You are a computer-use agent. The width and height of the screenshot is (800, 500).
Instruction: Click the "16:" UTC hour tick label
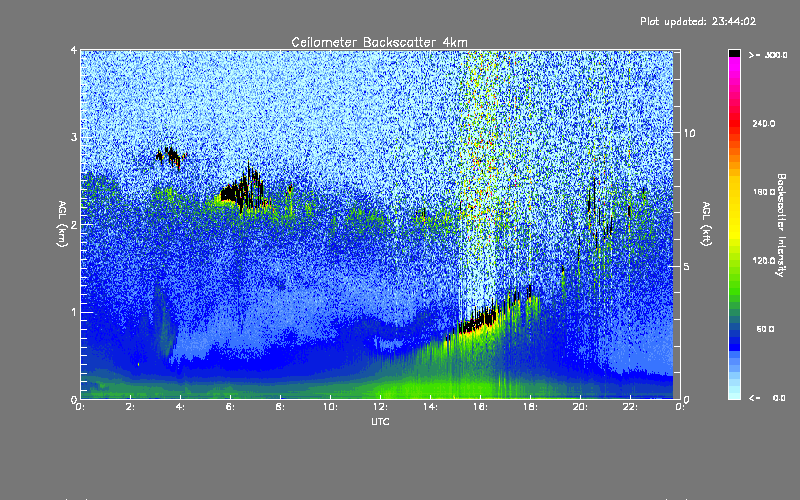point(480,407)
